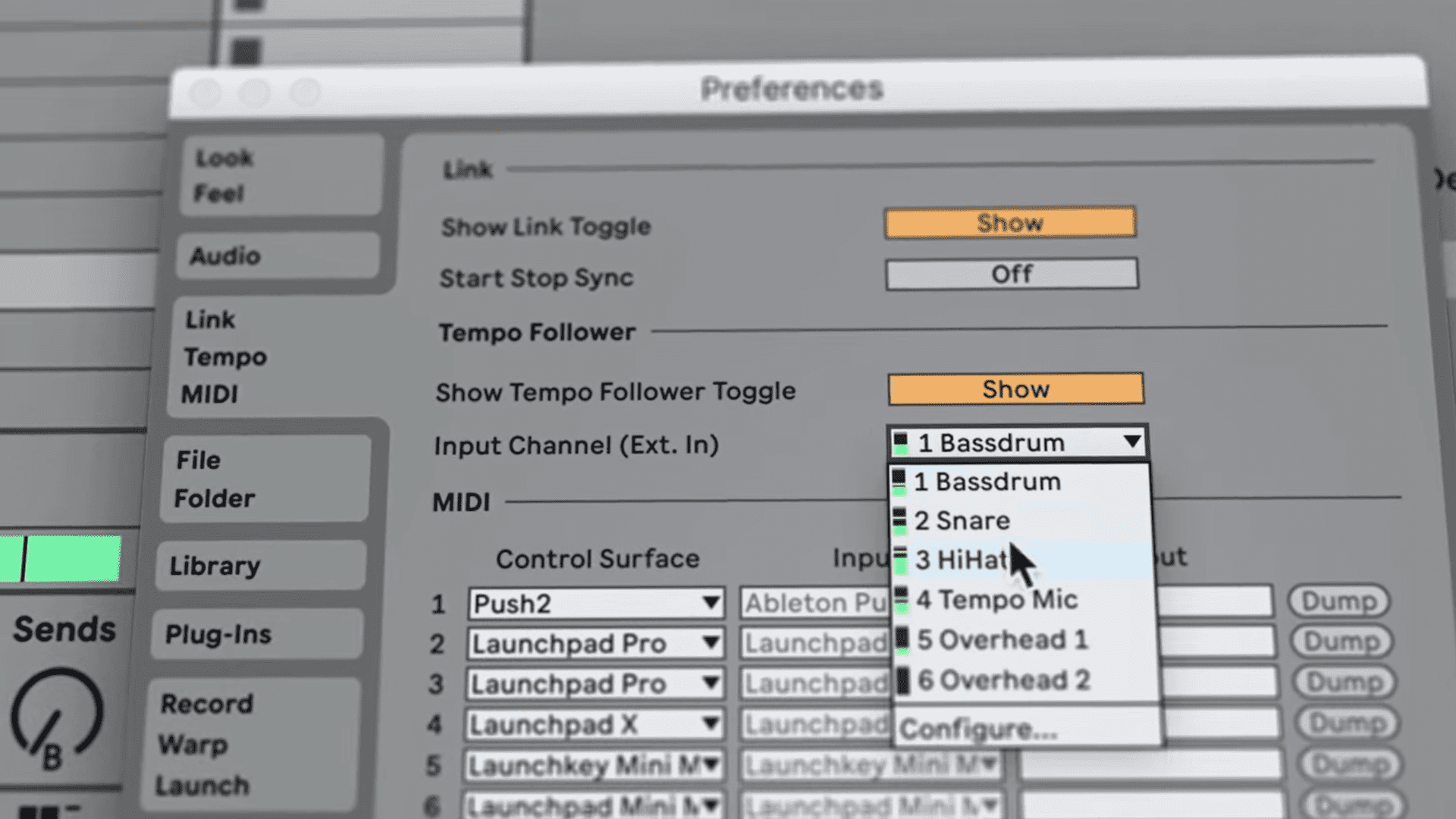Open row 5 Launchkey Mini input dropdown
This screenshot has width=1456, height=819.
tap(871, 766)
